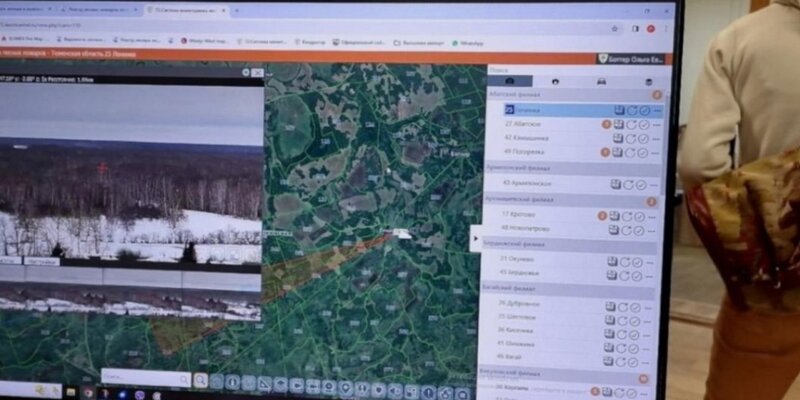Toggle the check circle for 26 Дубровное
This screenshot has height=400, width=800.
click(635, 308)
